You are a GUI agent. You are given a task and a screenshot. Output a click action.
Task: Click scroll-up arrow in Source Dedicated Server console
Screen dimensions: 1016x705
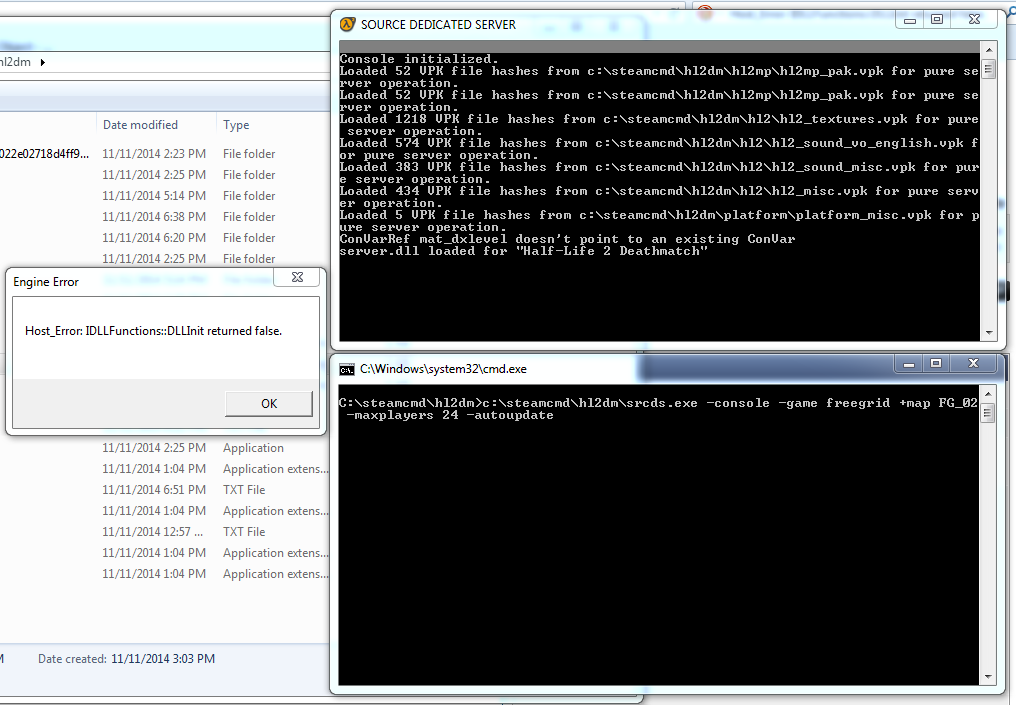tap(989, 50)
